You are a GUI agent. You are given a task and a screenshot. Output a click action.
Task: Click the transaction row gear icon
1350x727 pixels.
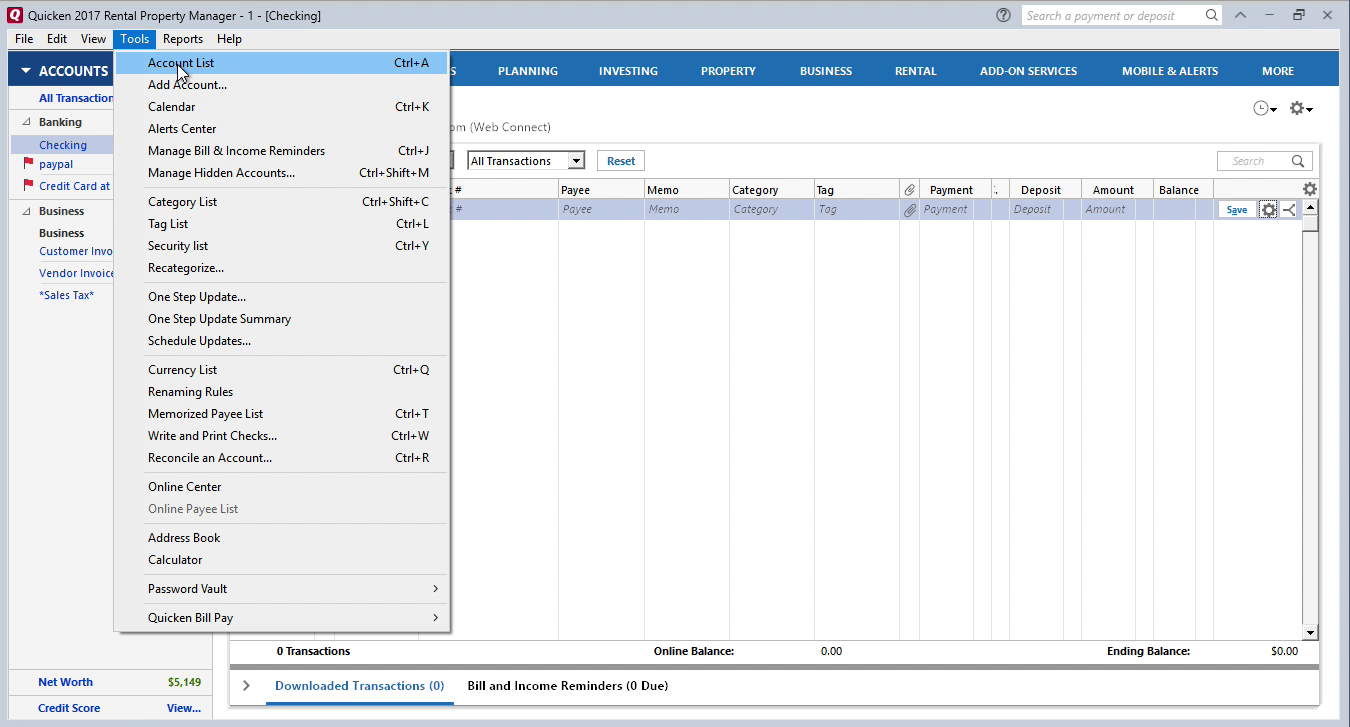pos(1268,210)
